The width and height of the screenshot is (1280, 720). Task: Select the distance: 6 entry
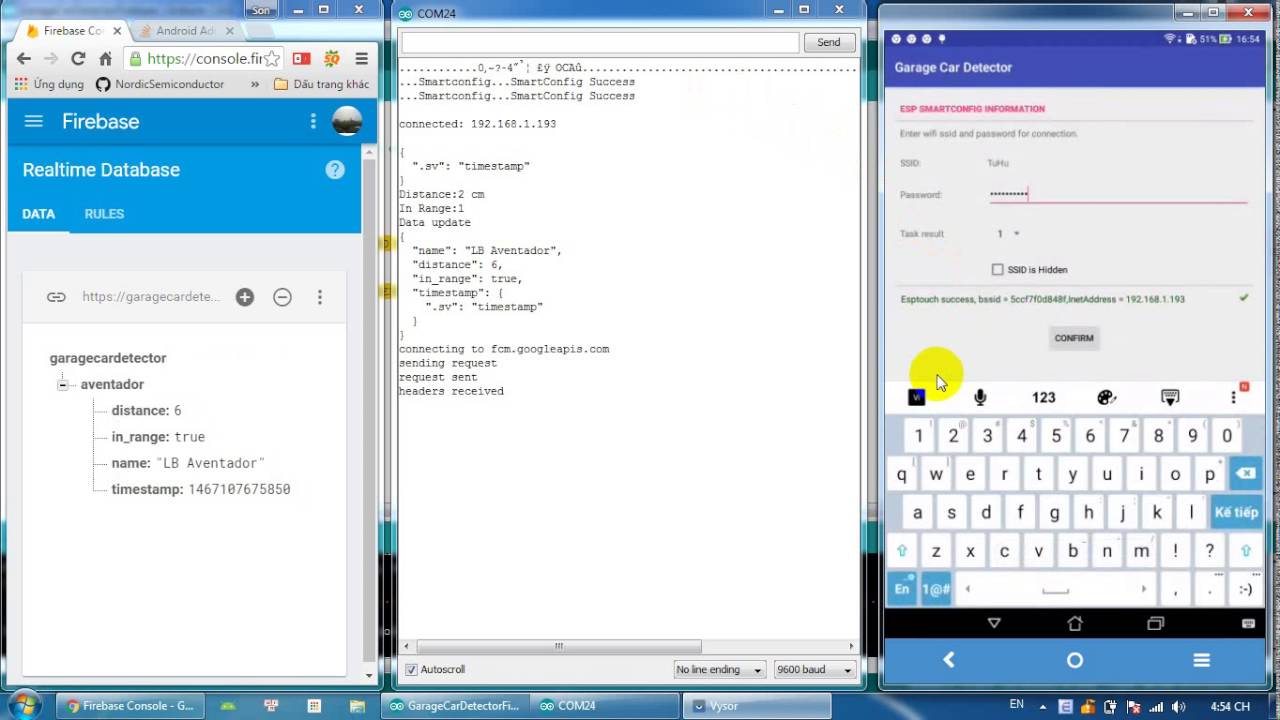coord(146,411)
